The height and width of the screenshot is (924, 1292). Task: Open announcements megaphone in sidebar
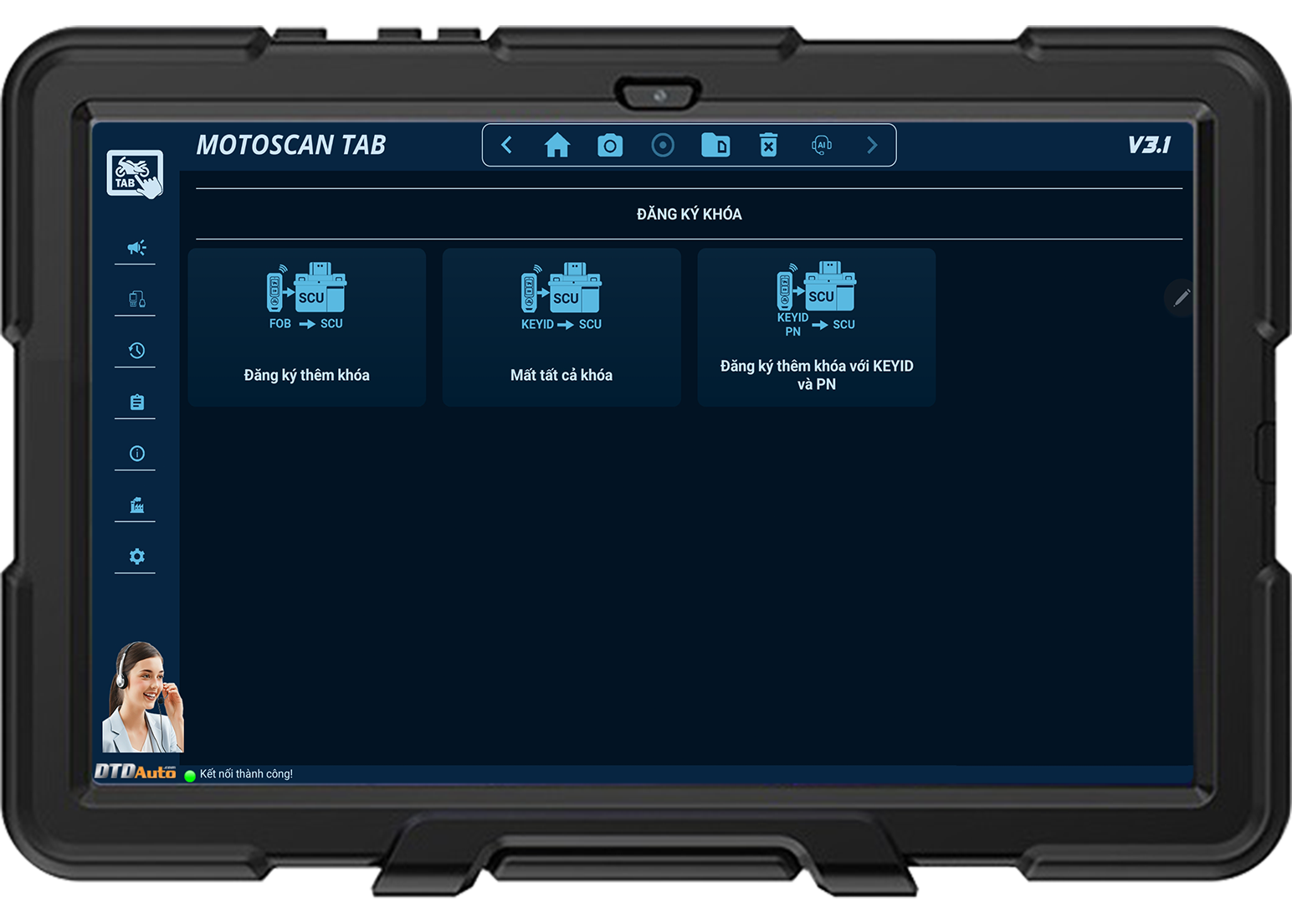click(x=136, y=248)
